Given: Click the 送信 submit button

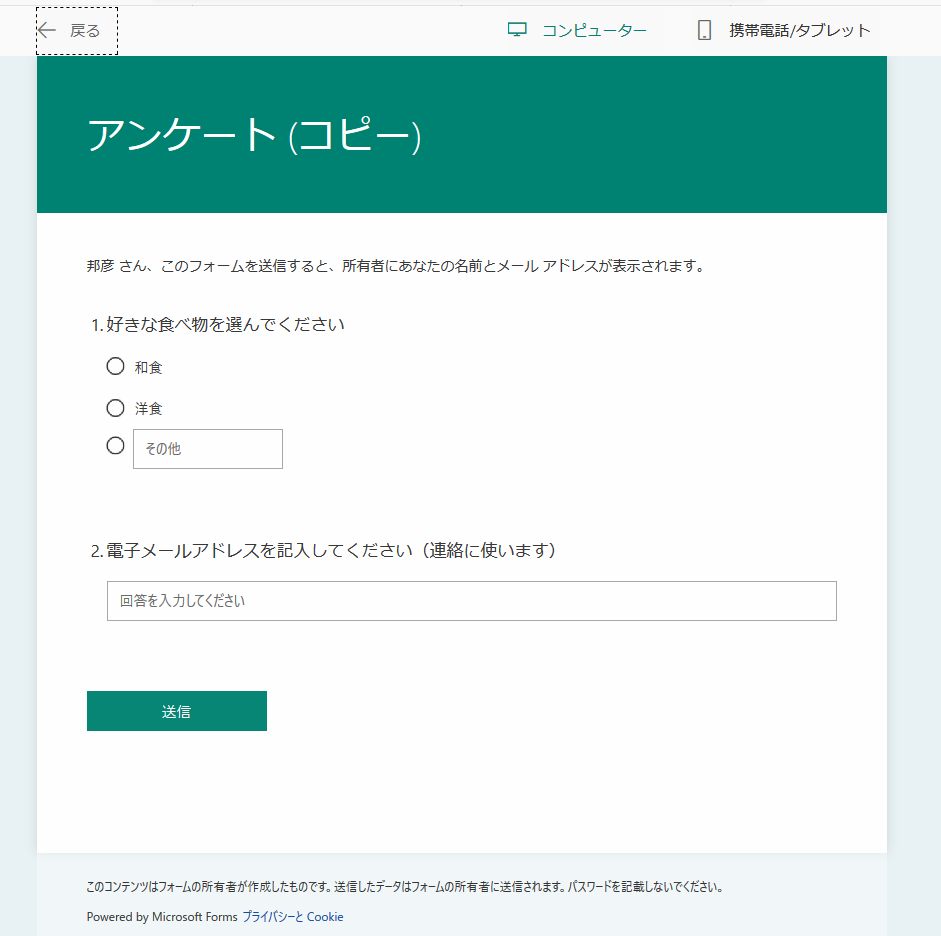Looking at the screenshot, I should (177, 711).
